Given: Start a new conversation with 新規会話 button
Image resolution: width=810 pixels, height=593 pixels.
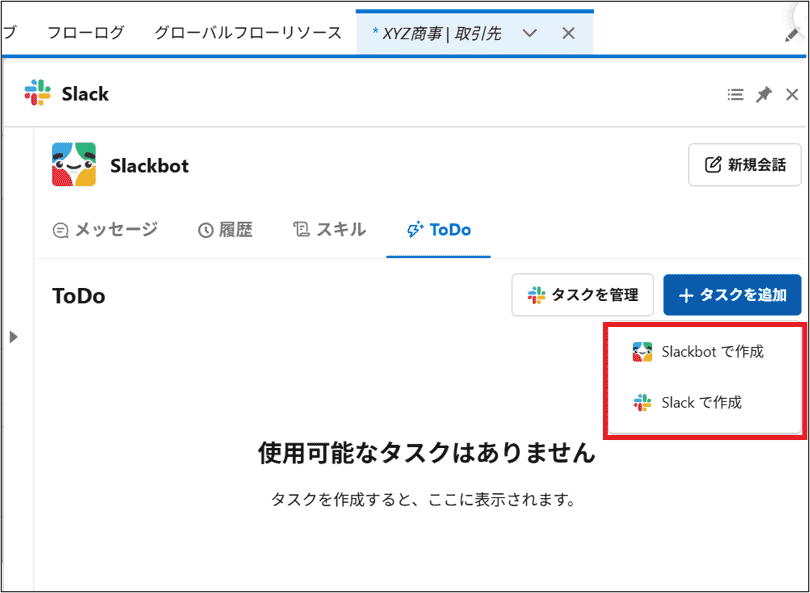Looking at the screenshot, I should 744,165.
